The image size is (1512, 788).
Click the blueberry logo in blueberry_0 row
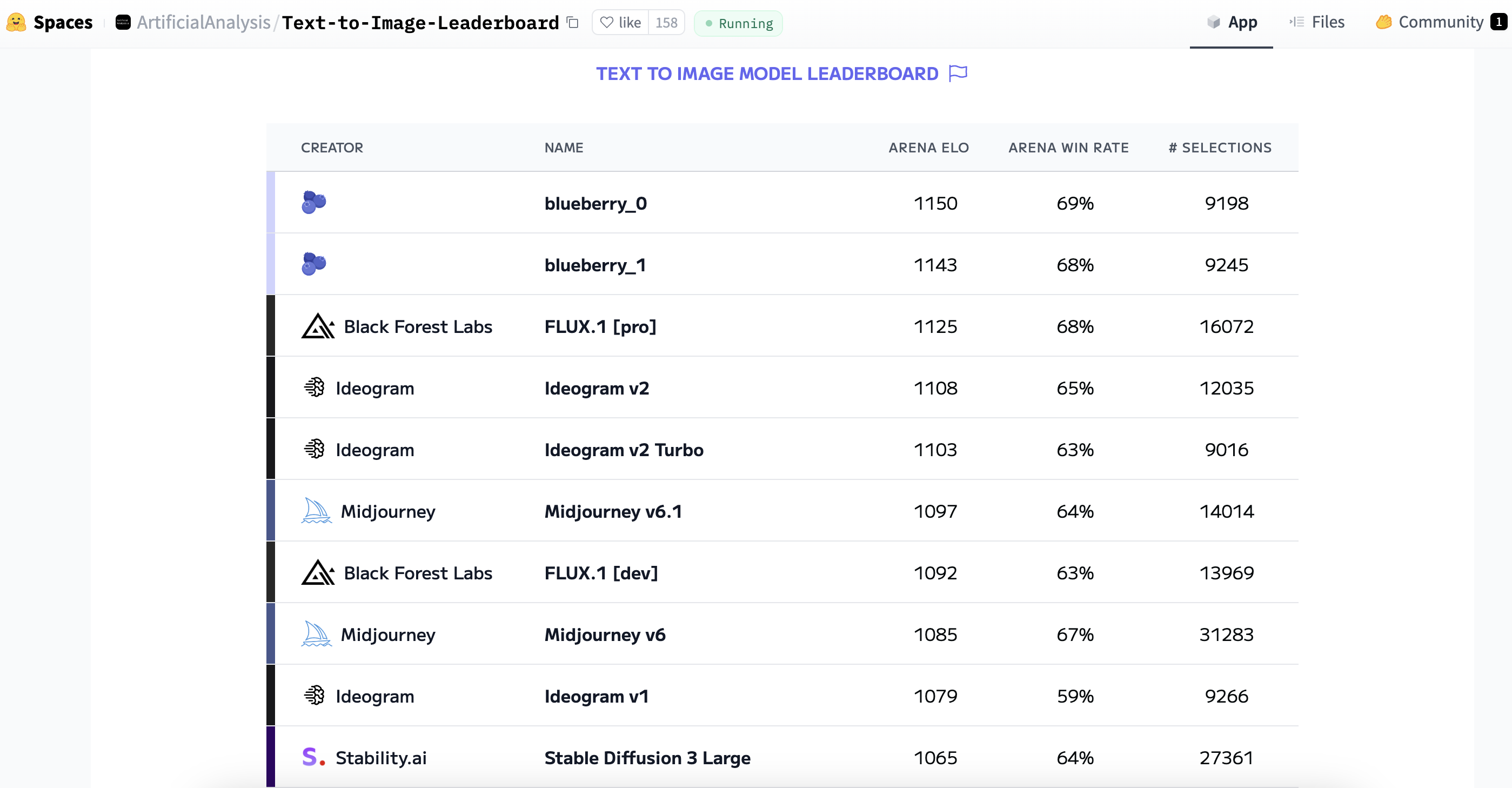click(313, 203)
